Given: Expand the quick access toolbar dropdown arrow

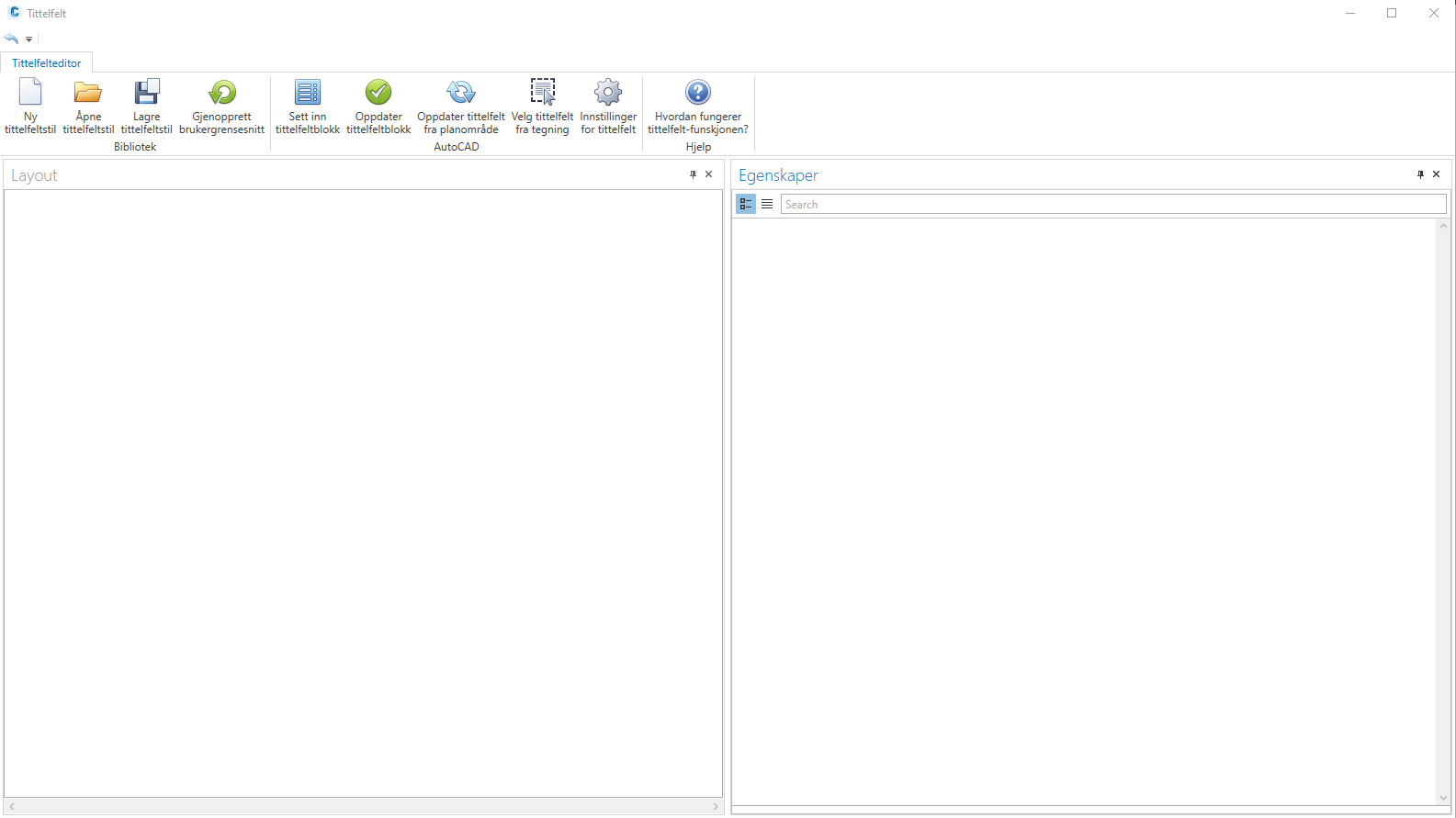Looking at the screenshot, I should coord(29,39).
